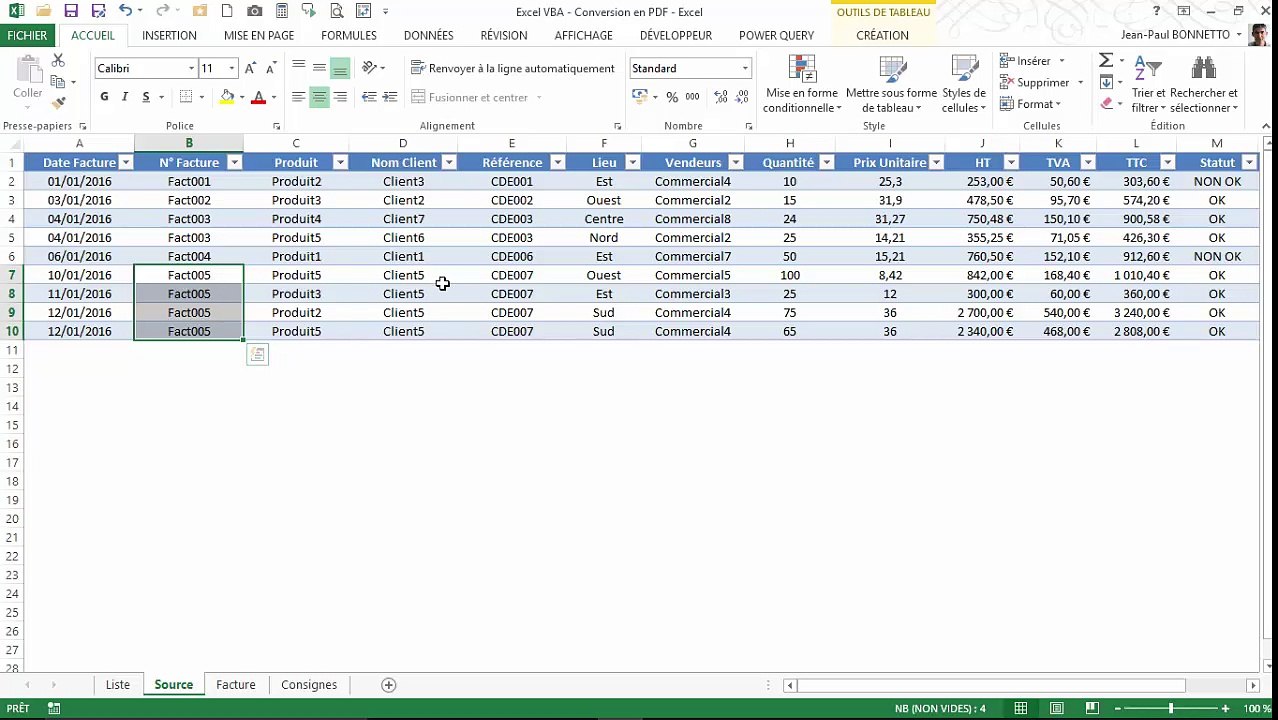Open the Date Facture column filter dropdown
This screenshot has width=1278, height=720.
pyautogui.click(x=125, y=163)
